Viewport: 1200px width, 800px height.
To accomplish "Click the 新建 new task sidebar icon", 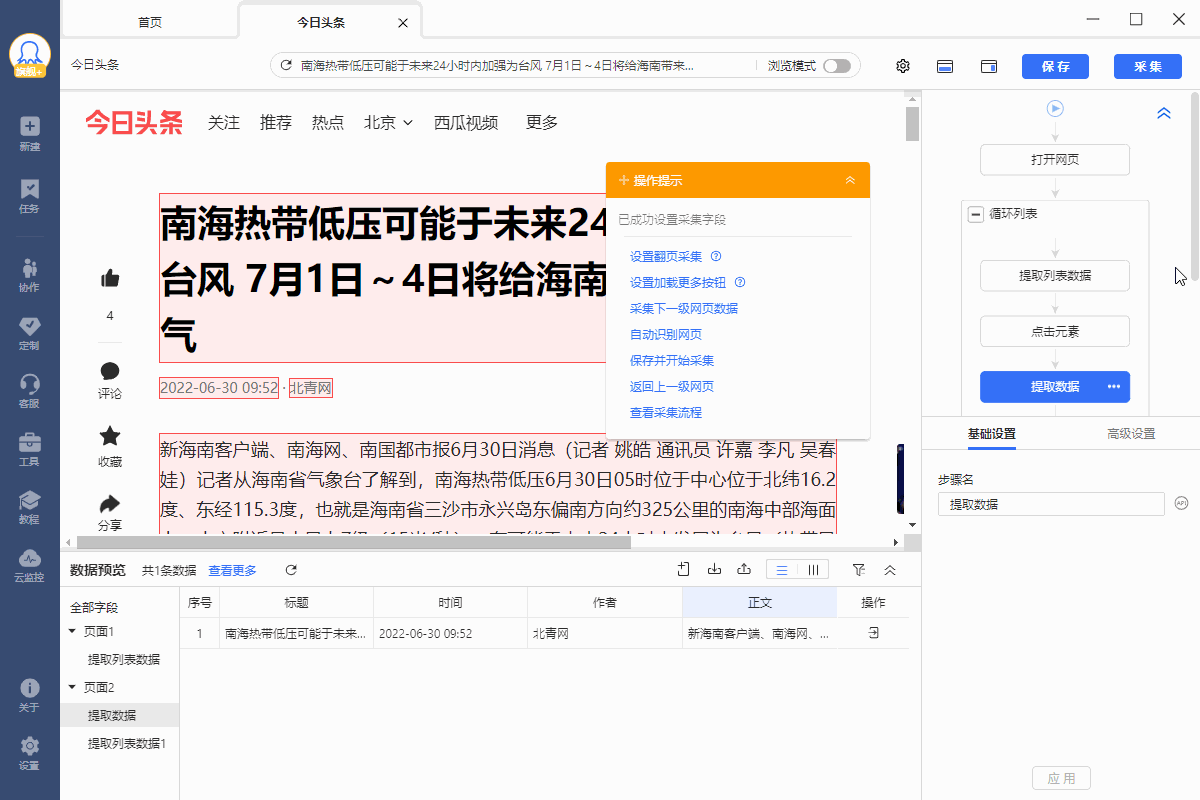I will [x=29, y=133].
